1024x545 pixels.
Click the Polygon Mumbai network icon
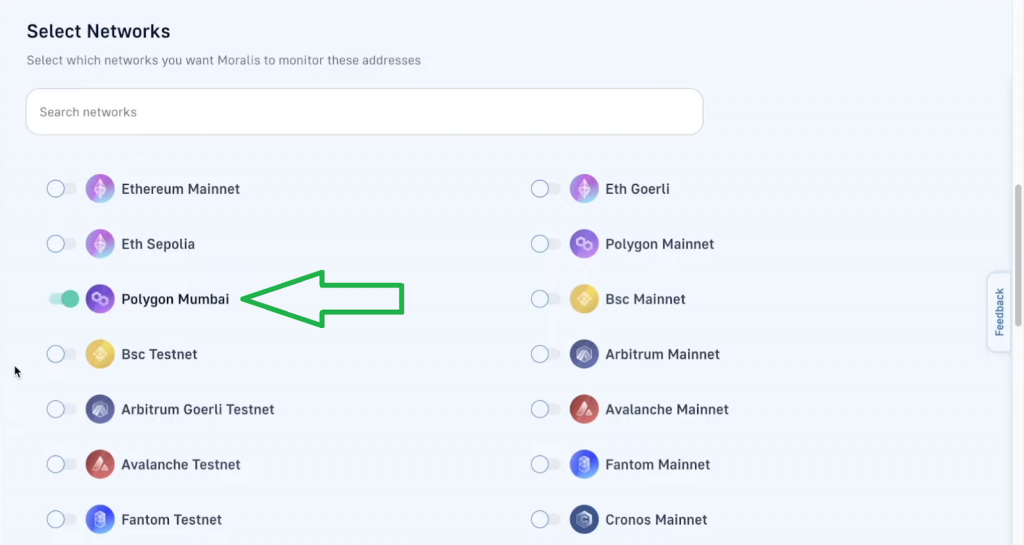pyautogui.click(x=100, y=299)
